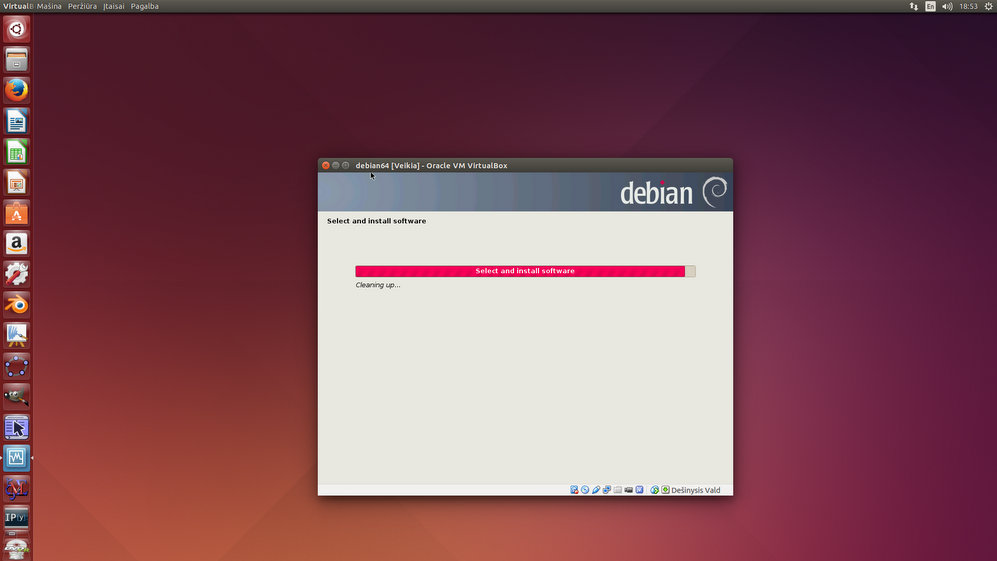Expand the session gear menu
997x561 pixels.
pos(987,6)
